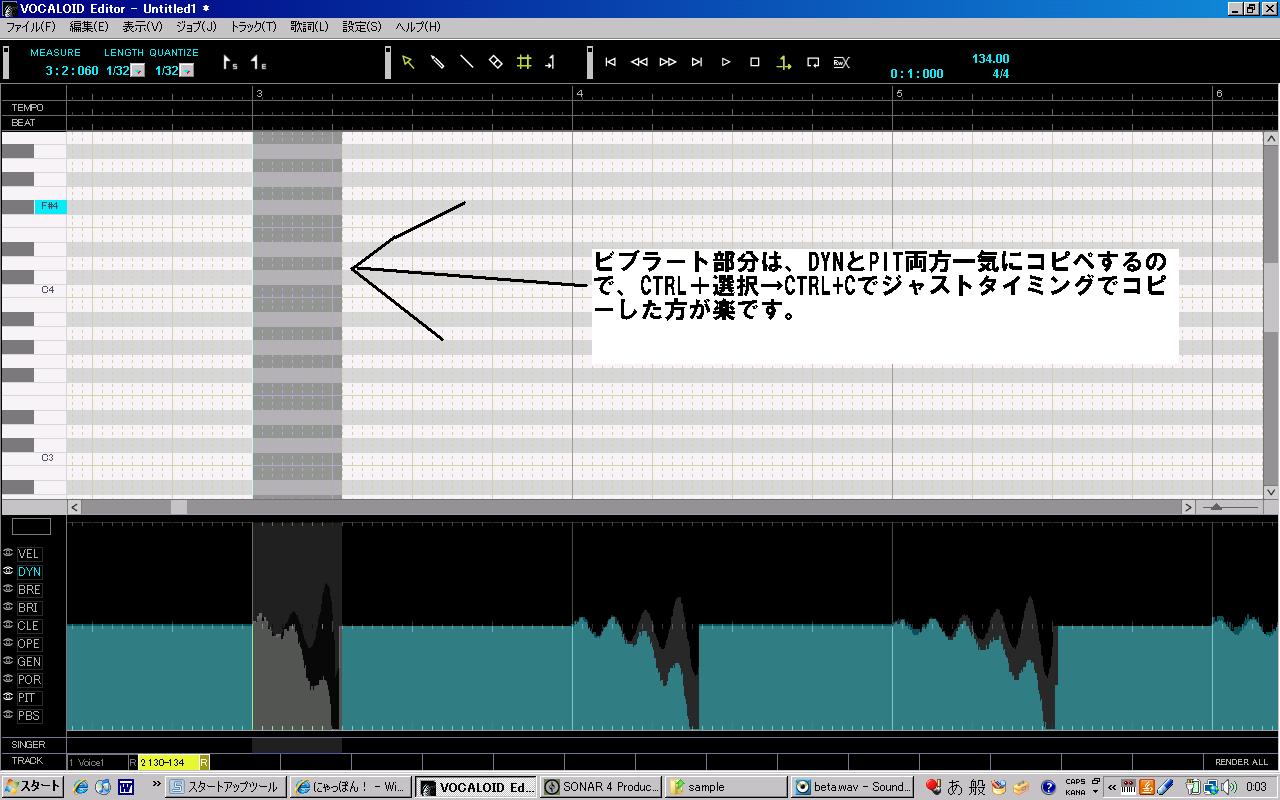
Task: Click the F#4 piano key label
Action: click(x=51, y=206)
